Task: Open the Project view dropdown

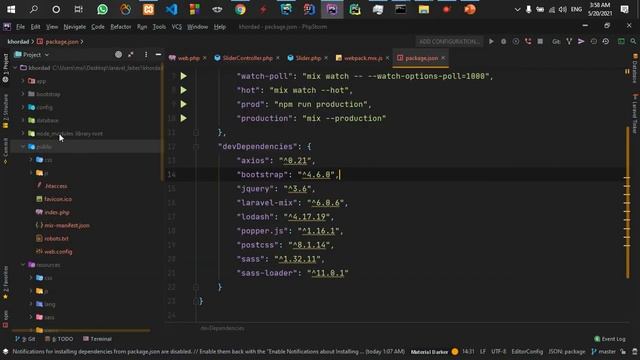Action: click(32, 54)
